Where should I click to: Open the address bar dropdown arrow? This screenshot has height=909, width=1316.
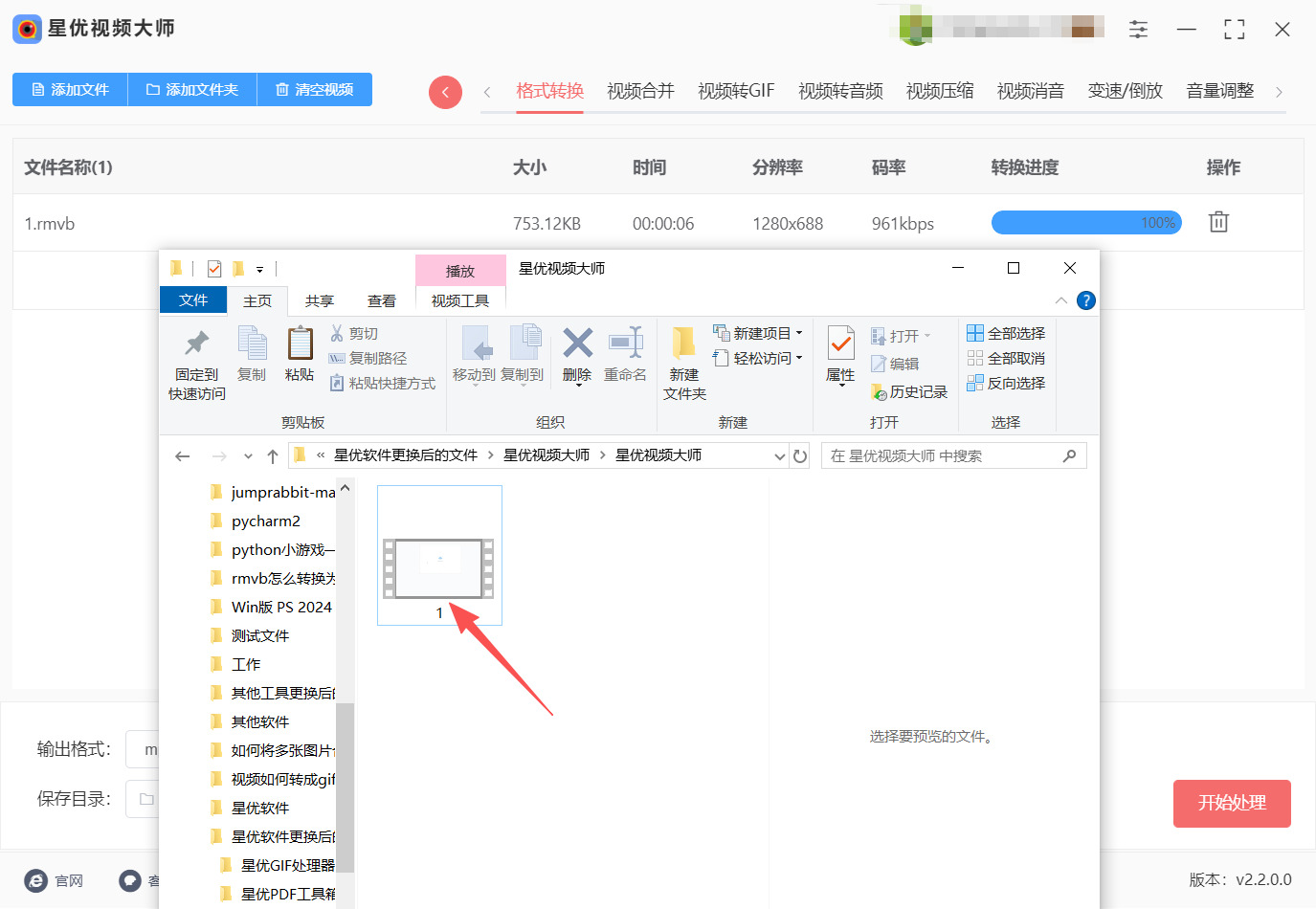tap(780, 455)
